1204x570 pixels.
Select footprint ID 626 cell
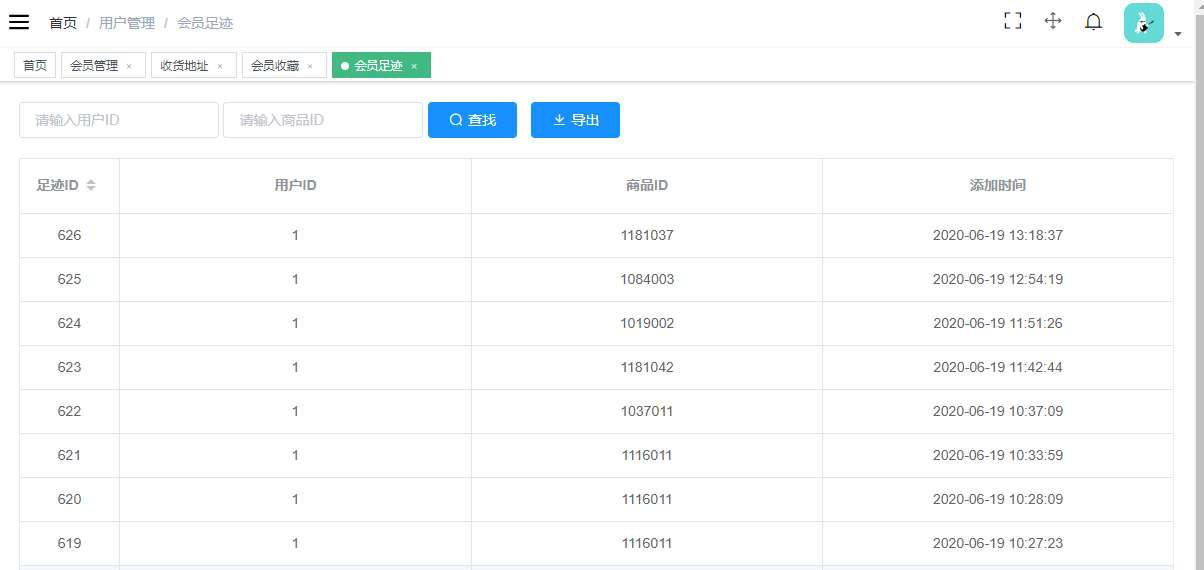pyautogui.click(x=70, y=235)
